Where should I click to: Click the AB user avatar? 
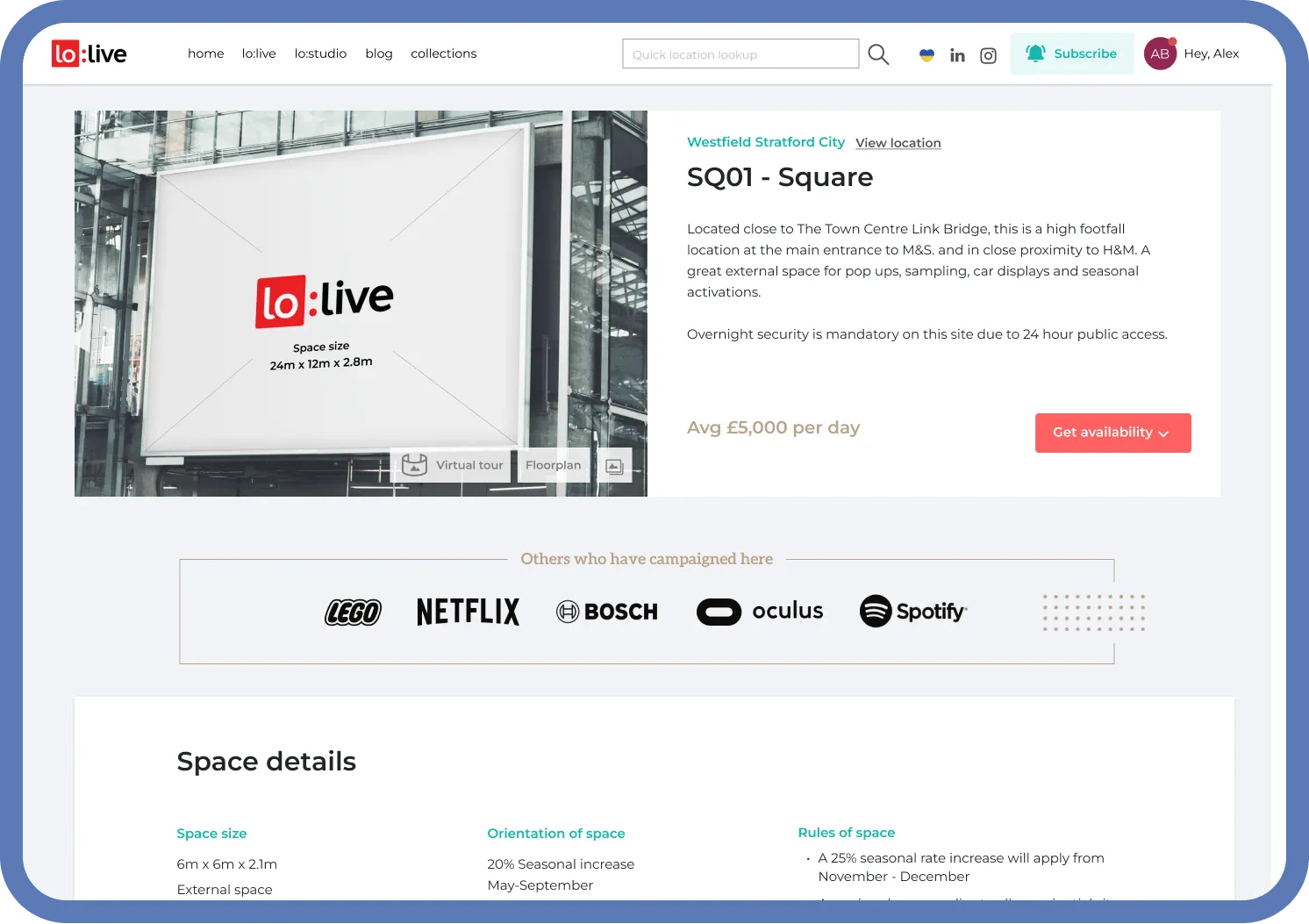pyautogui.click(x=1160, y=54)
